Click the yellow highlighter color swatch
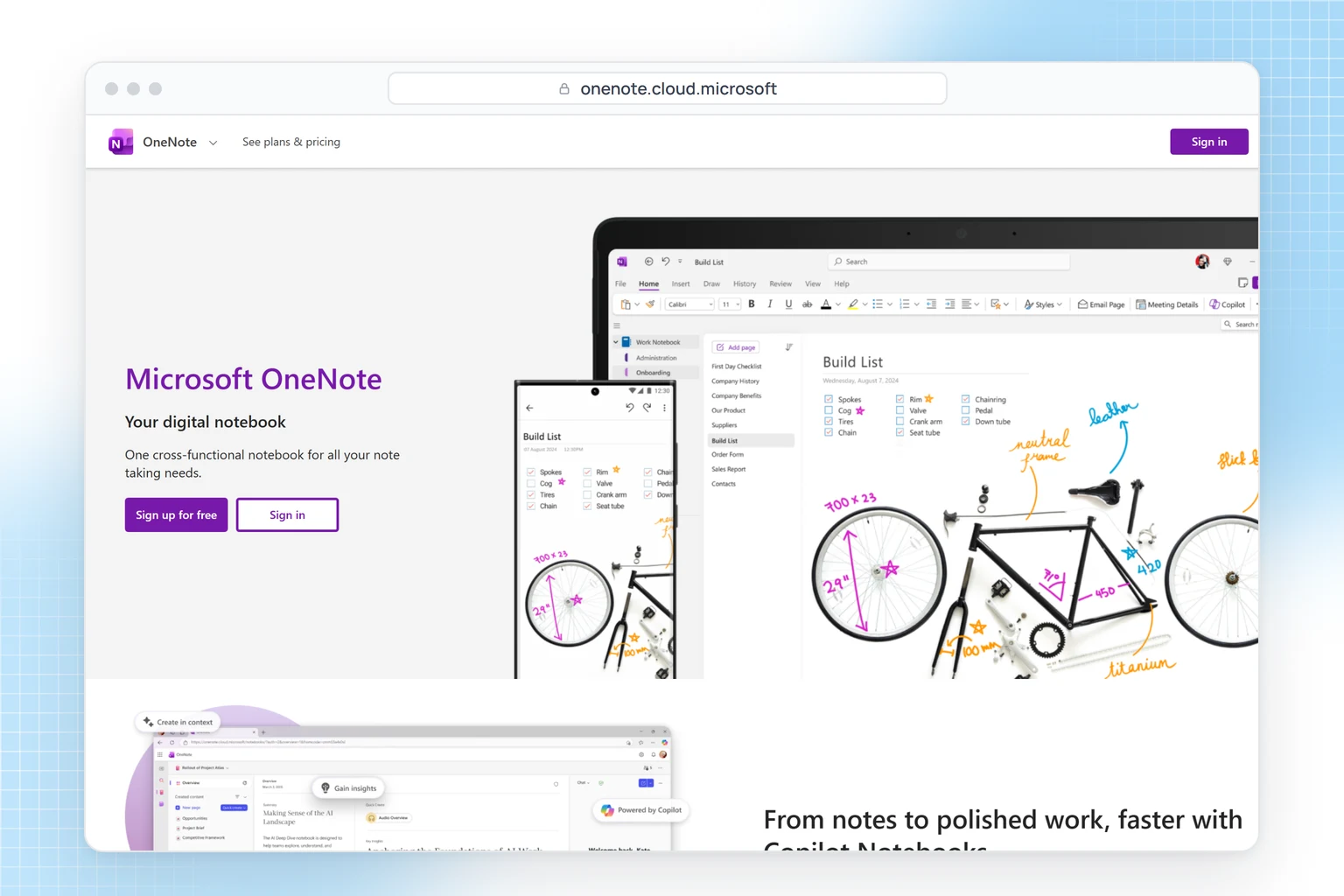This screenshot has width=1344, height=896. (853, 304)
